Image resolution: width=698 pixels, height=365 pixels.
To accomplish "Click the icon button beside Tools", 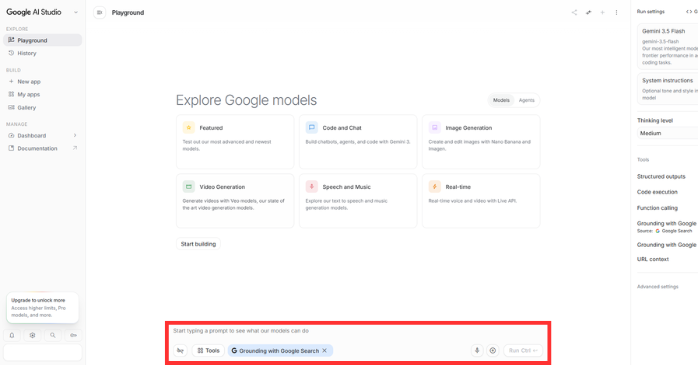I will (180, 350).
